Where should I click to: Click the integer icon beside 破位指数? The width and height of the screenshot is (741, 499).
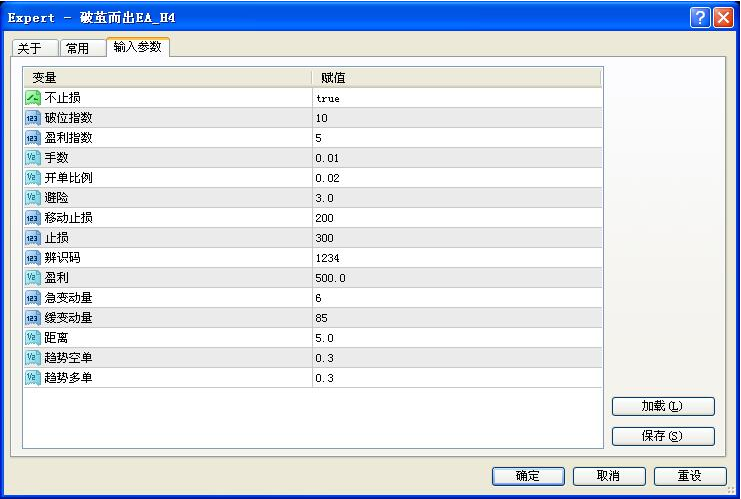33,118
